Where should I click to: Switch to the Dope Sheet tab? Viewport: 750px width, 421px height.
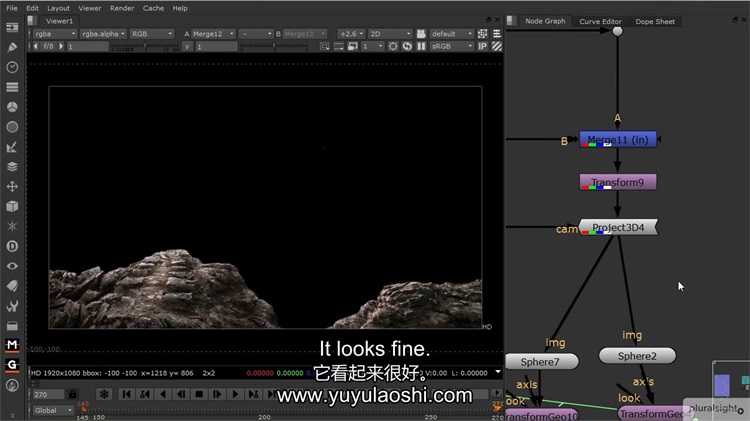[x=655, y=21]
